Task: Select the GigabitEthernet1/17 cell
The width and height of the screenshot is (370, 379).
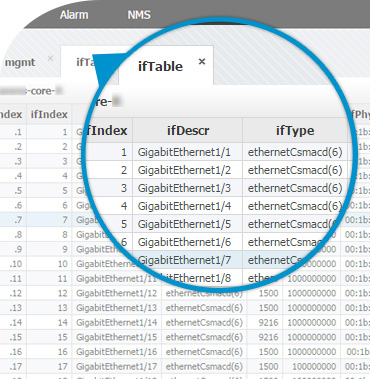Action: [x=116, y=367]
